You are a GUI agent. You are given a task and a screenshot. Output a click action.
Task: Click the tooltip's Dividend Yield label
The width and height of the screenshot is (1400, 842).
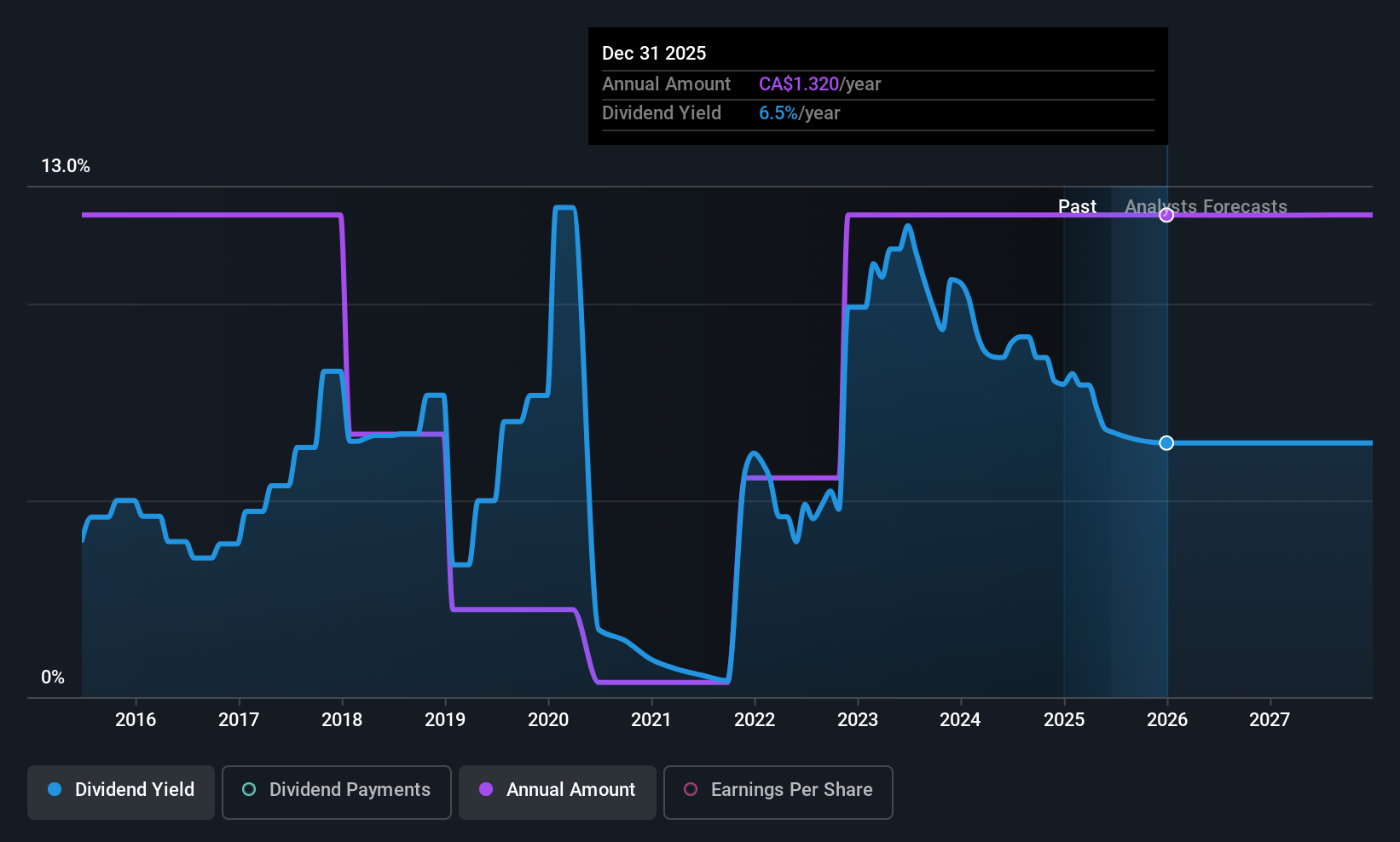pyautogui.click(x=662, y=113)
